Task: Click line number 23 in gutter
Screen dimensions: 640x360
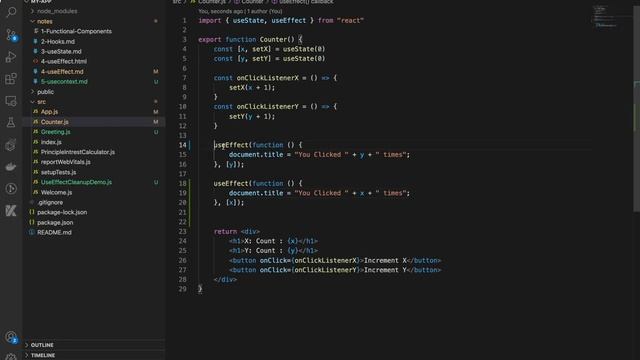Action: click(182, 231)
